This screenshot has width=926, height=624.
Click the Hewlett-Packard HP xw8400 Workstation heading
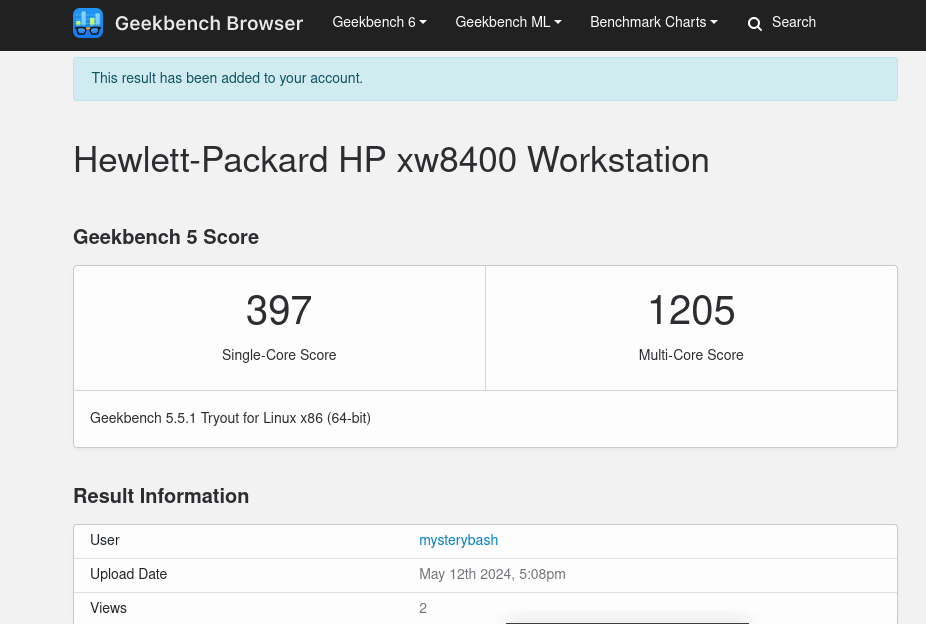391,160
